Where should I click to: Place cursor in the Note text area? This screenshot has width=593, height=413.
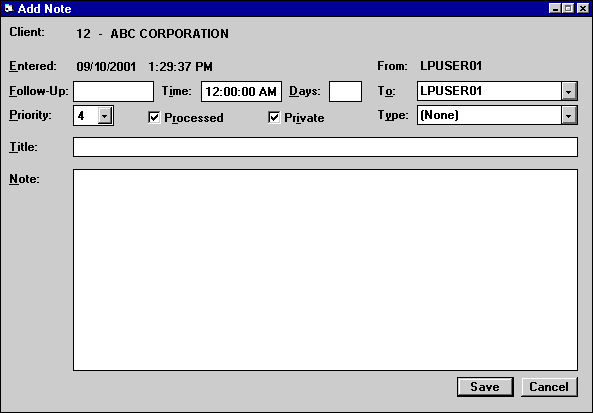click(325, 270)
